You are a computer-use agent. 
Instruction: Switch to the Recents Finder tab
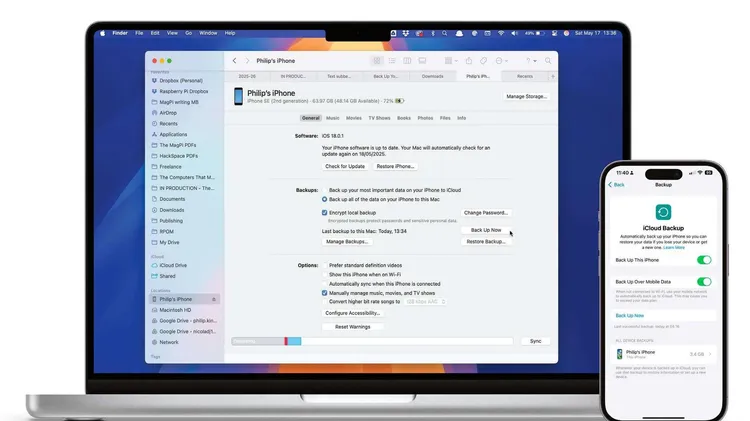point(525,77)
